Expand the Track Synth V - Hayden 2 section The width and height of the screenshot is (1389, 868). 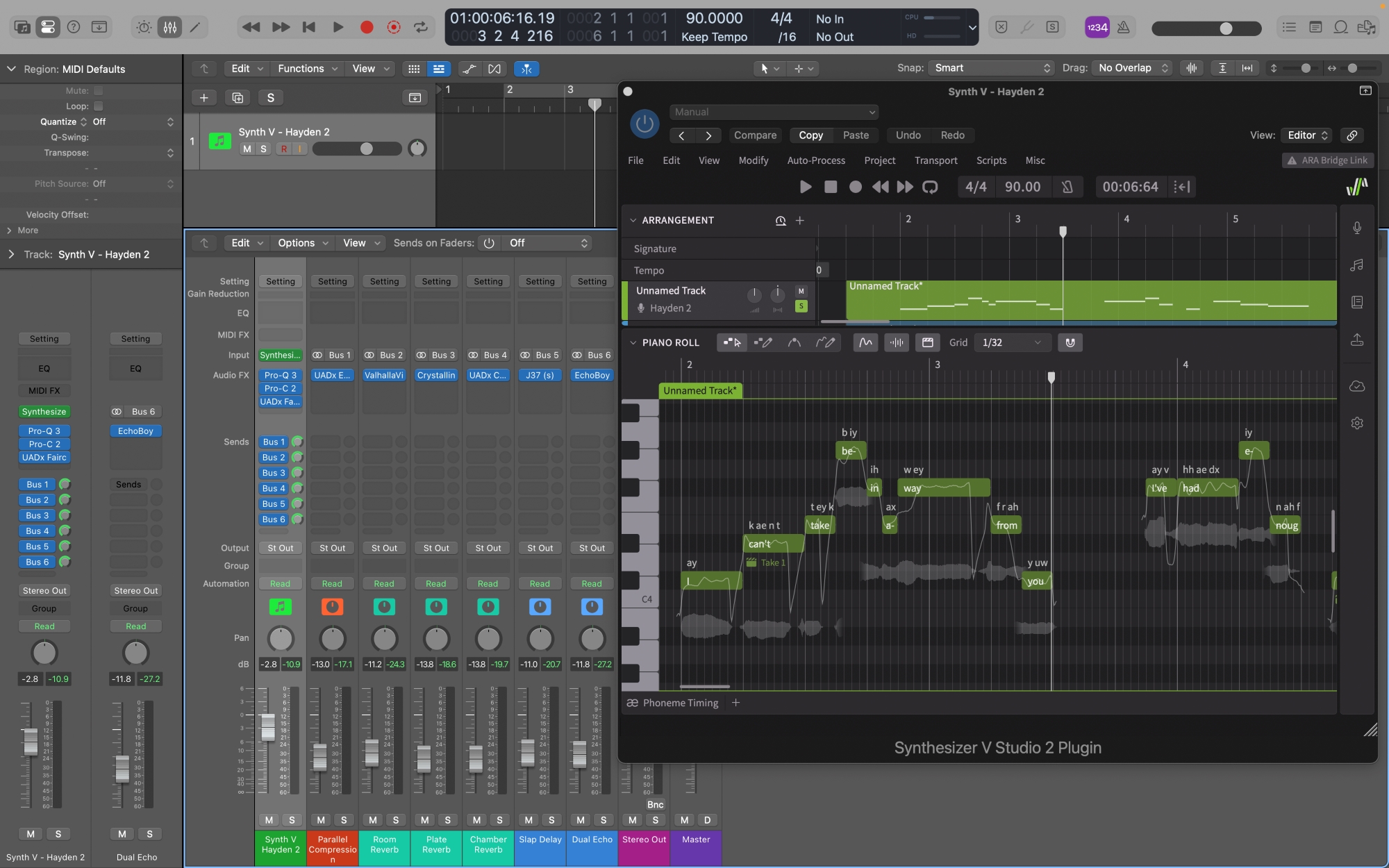click(x=11, y=255)
